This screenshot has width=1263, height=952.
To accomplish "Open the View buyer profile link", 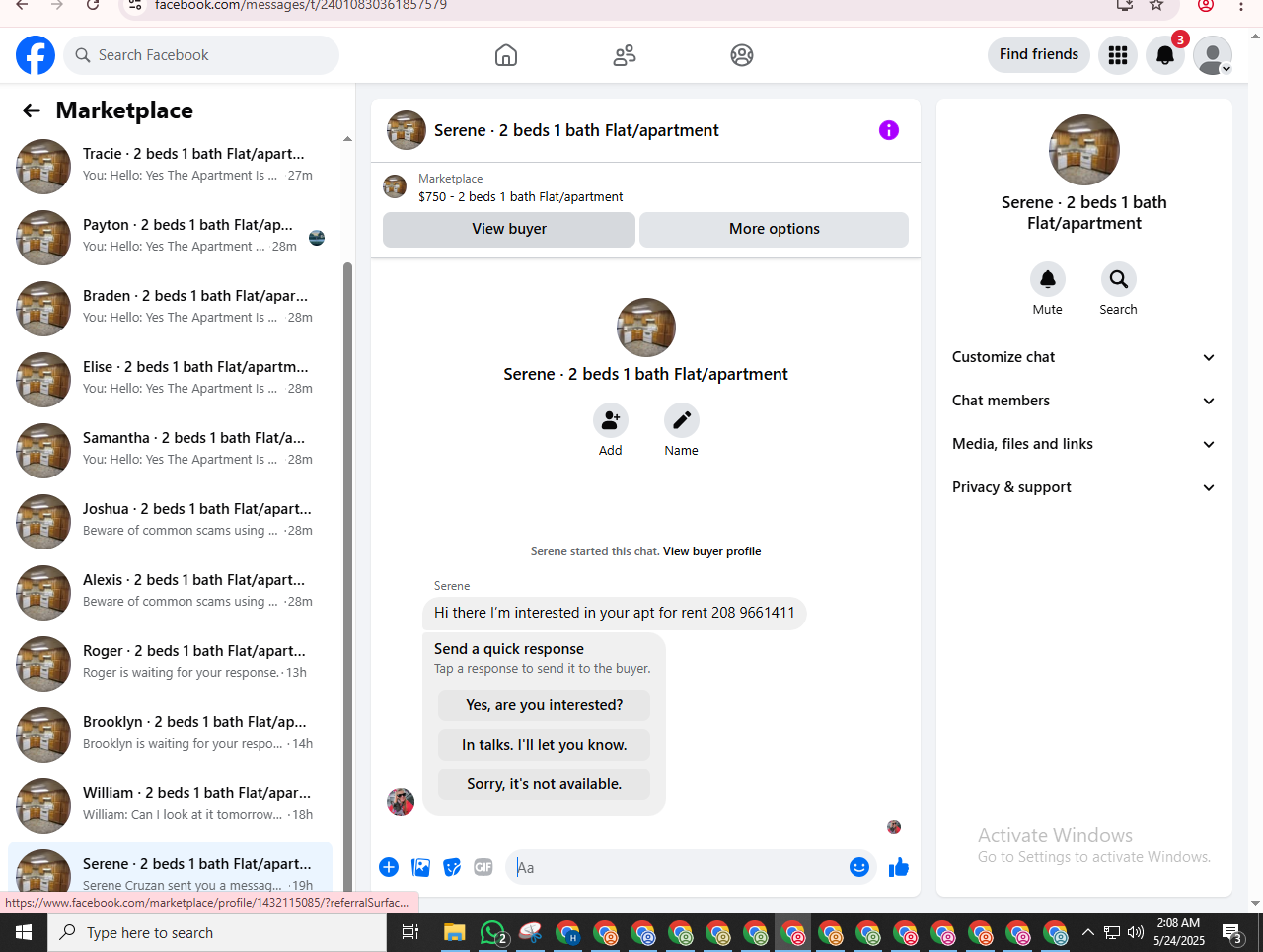I will [x=711, y=551].
